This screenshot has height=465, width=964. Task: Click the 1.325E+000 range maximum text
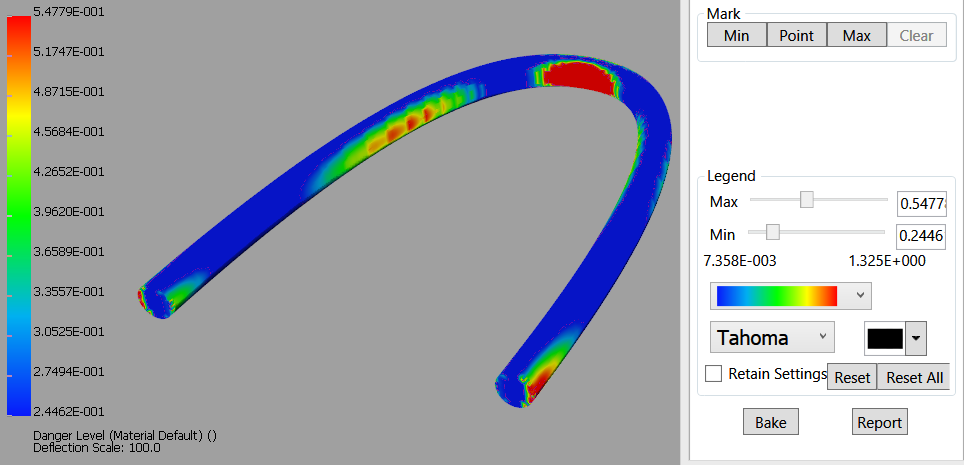click(x=887, y=261)
